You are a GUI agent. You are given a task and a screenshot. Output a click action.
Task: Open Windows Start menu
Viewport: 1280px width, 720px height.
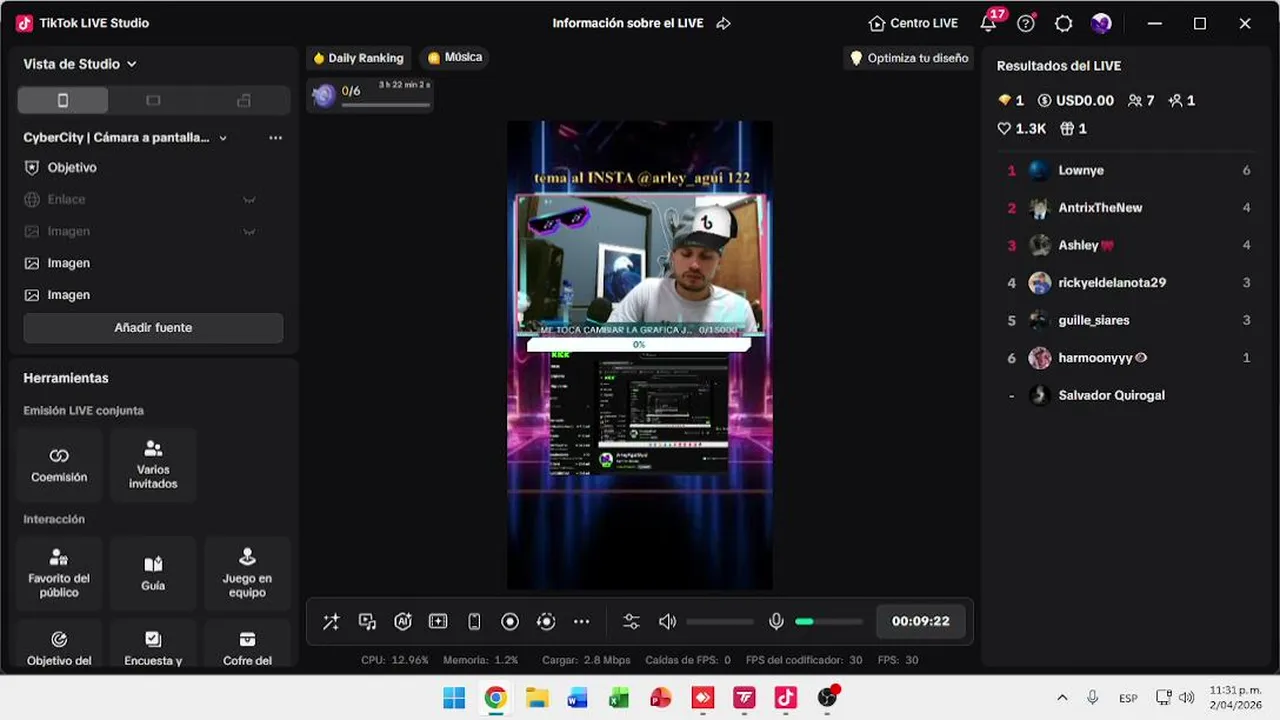coord(454,698)
